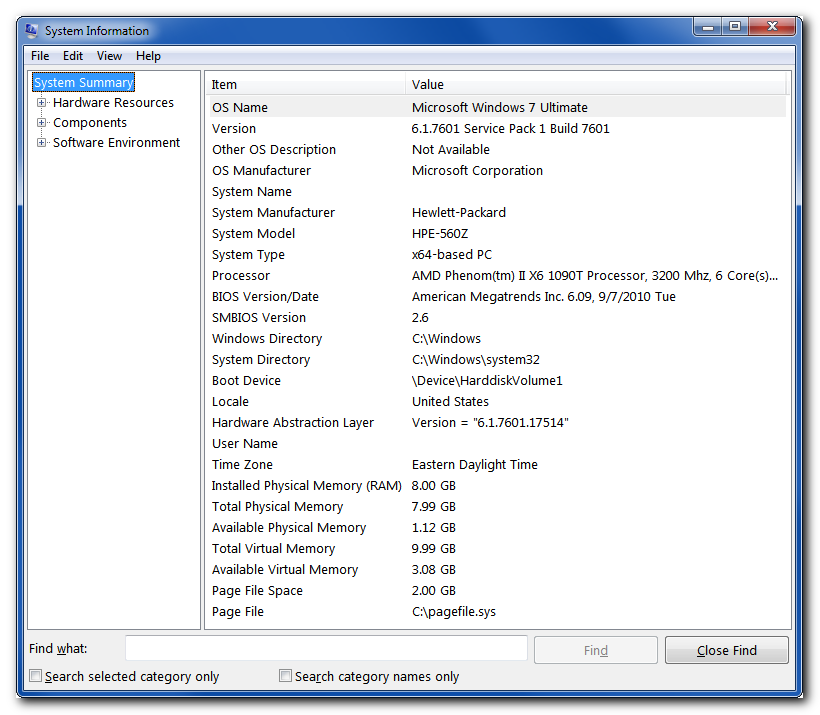Maximize the System Information window

[735, 26]
